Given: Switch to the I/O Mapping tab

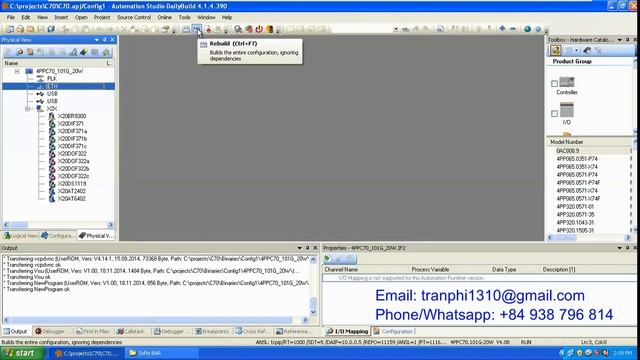Looking at the screenshot, I should pyautogui.click(x=347, y=331).
